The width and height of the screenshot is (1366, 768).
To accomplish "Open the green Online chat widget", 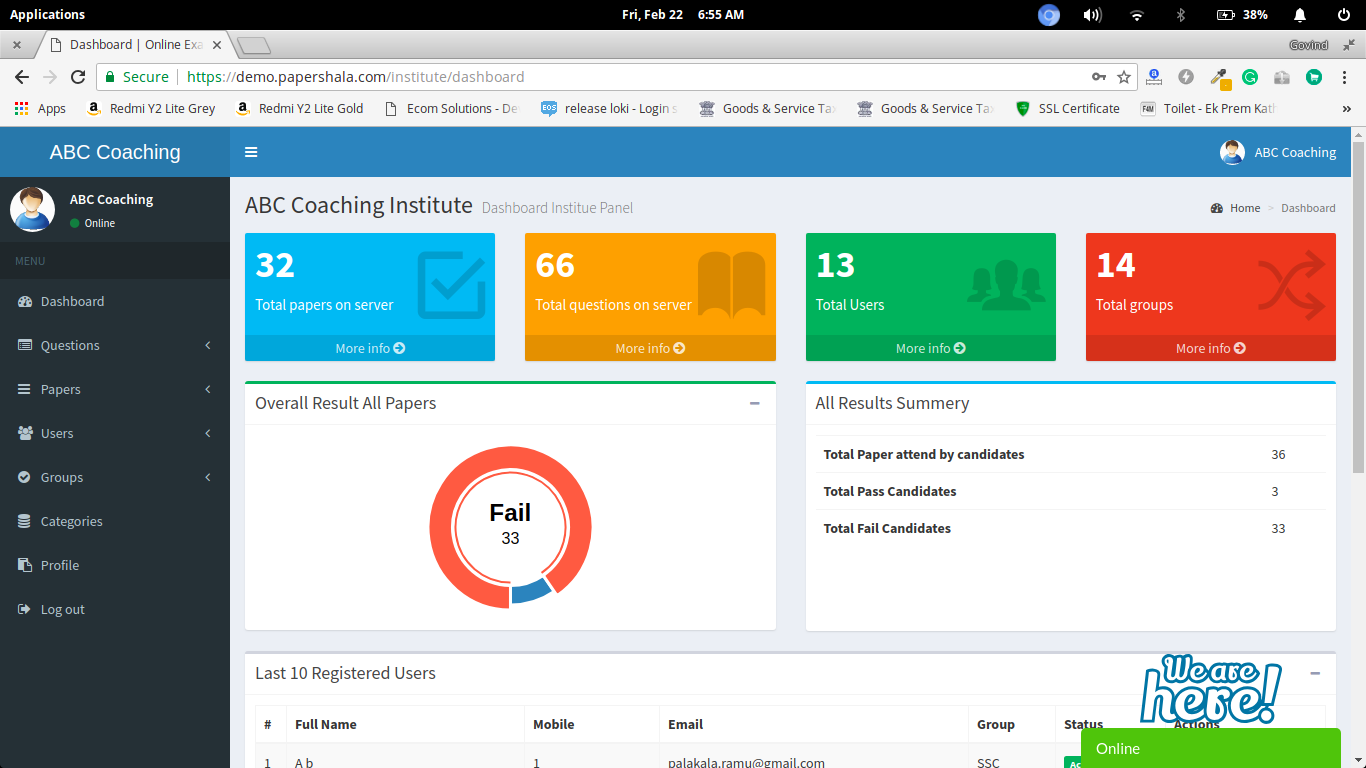I will pos(1211,748).
